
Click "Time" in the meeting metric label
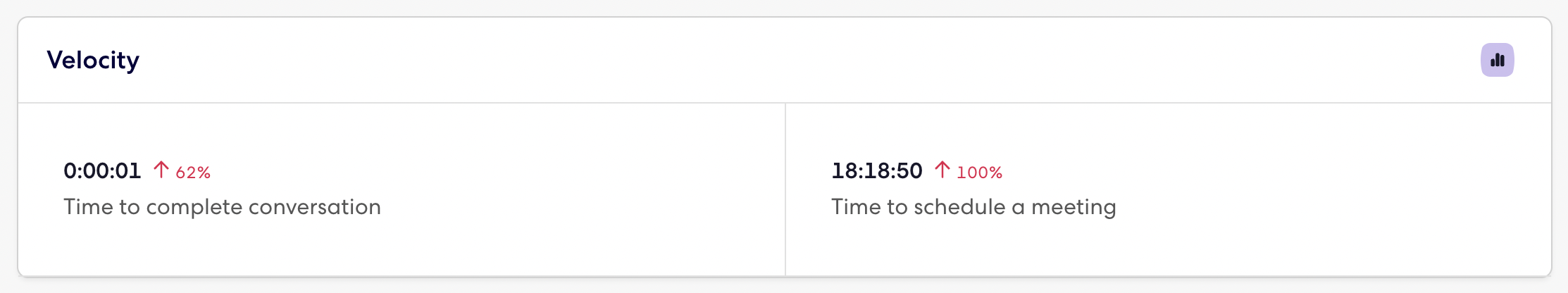click(x=852, y=207)
